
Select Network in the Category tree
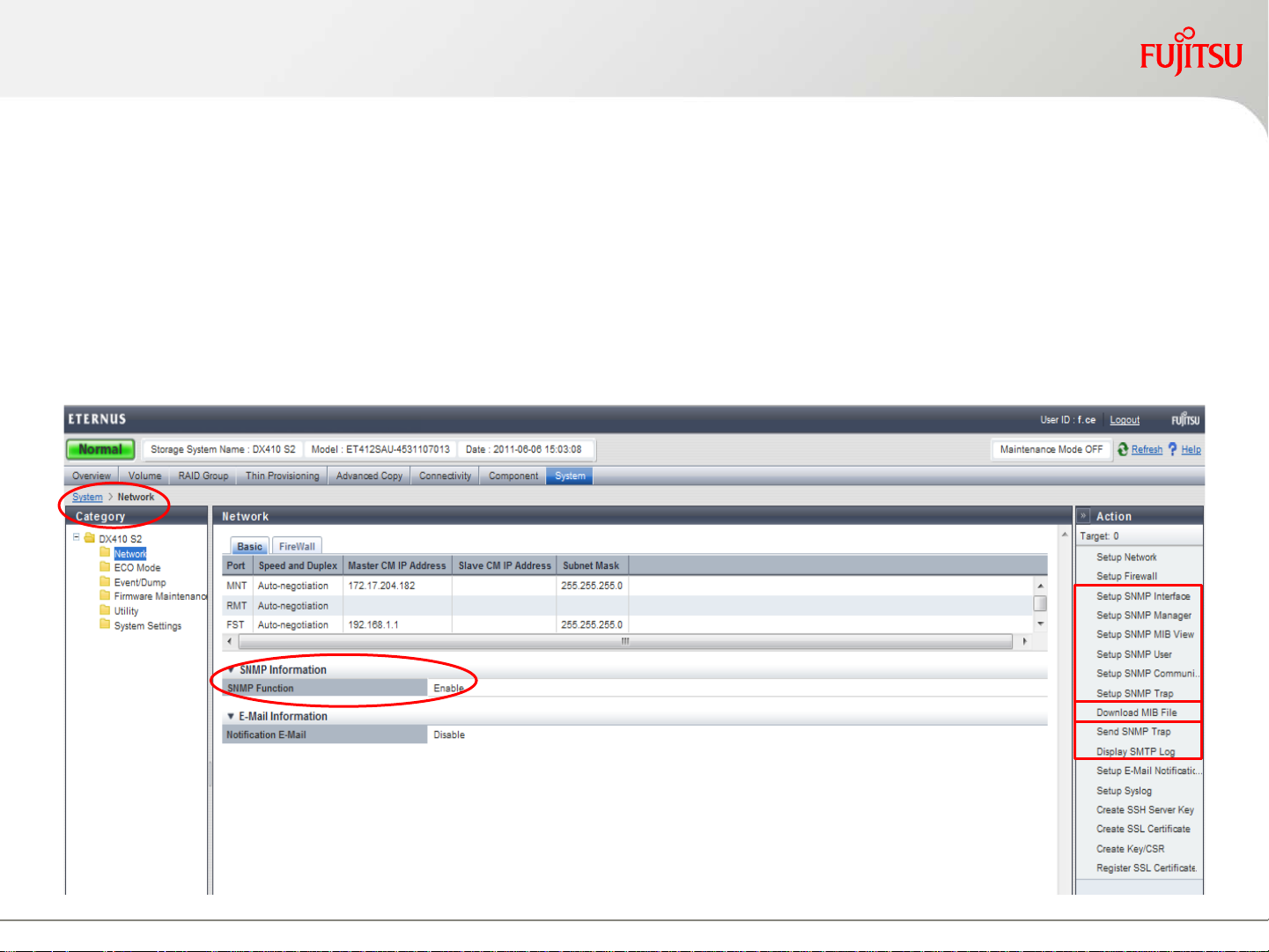click(x=129, y=554)
